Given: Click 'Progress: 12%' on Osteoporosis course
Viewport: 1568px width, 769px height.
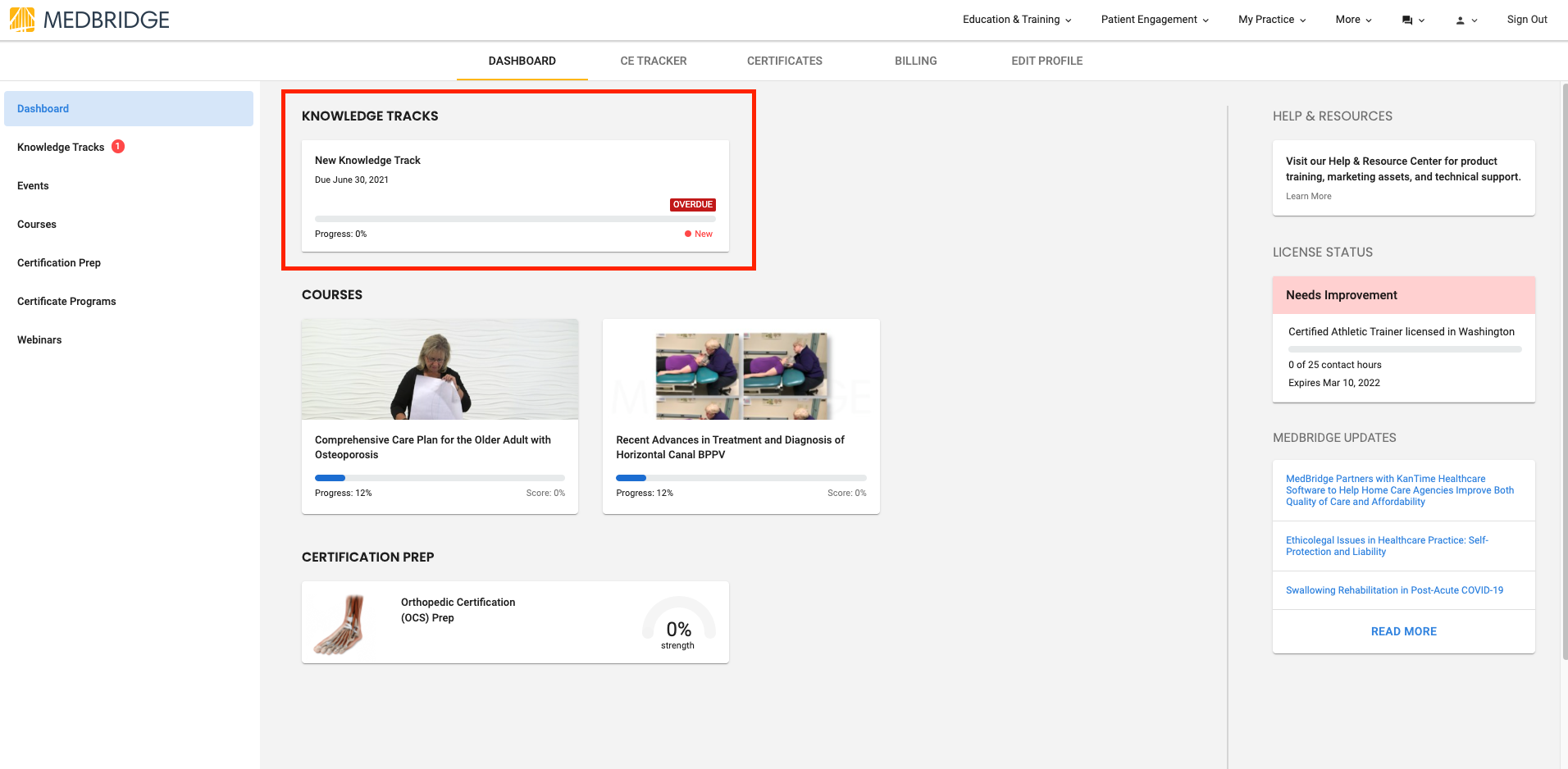Looking at the screenshot, I should [343, 493].
